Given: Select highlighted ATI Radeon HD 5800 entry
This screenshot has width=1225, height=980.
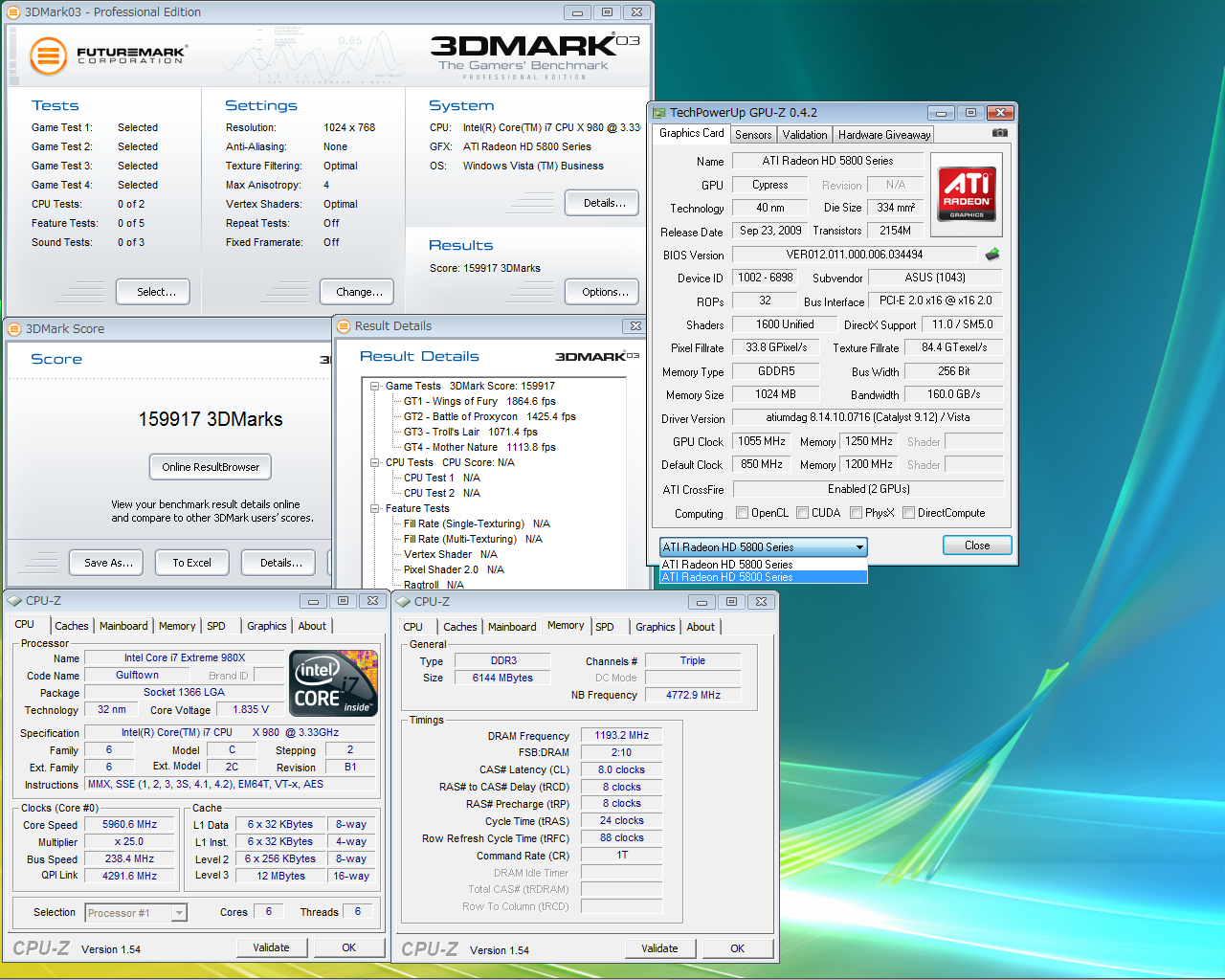Looking at the screenshot, I should [764, 577].
